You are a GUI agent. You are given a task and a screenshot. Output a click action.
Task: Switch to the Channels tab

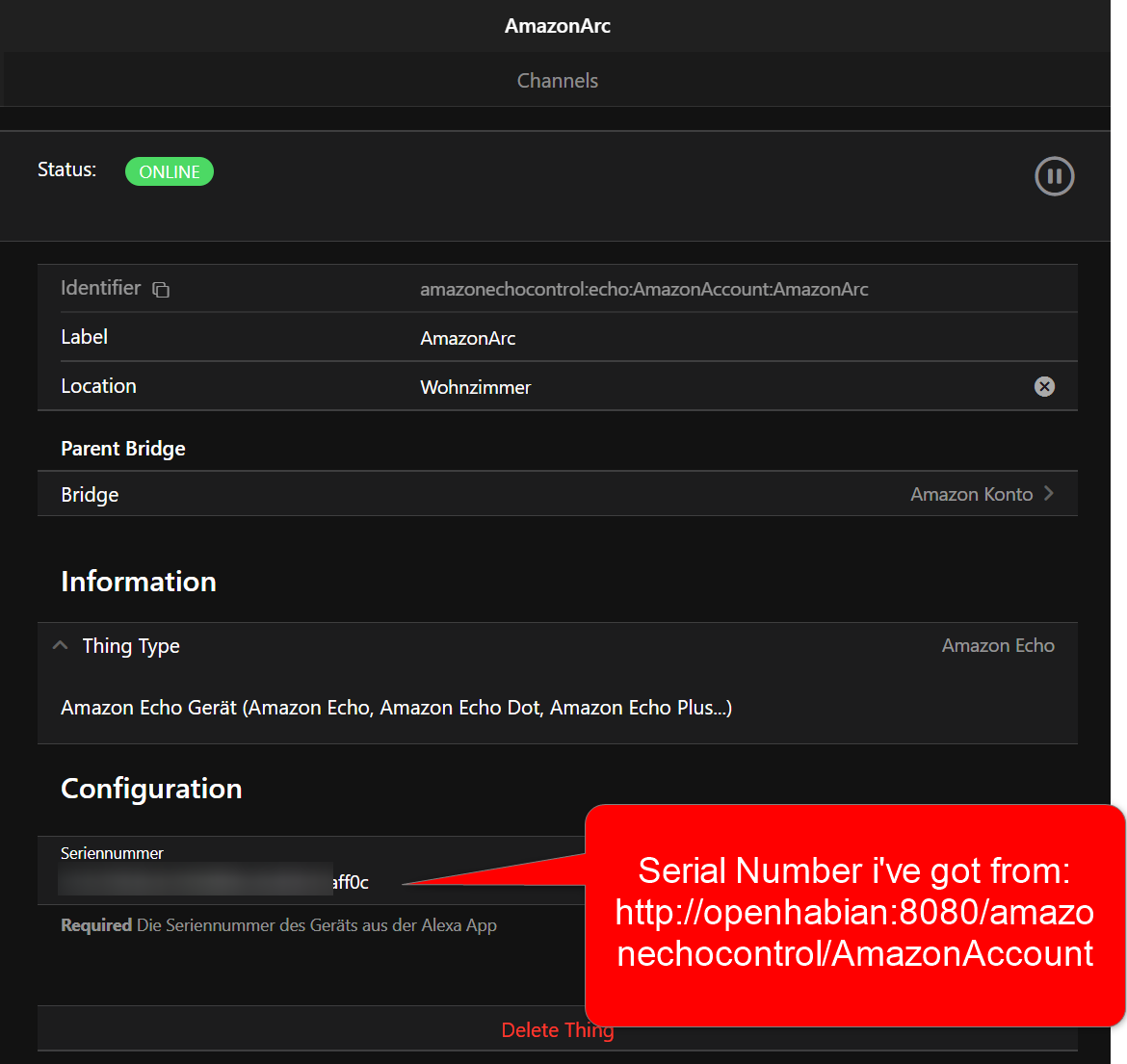pyautogui.click(x=557, y=81)
